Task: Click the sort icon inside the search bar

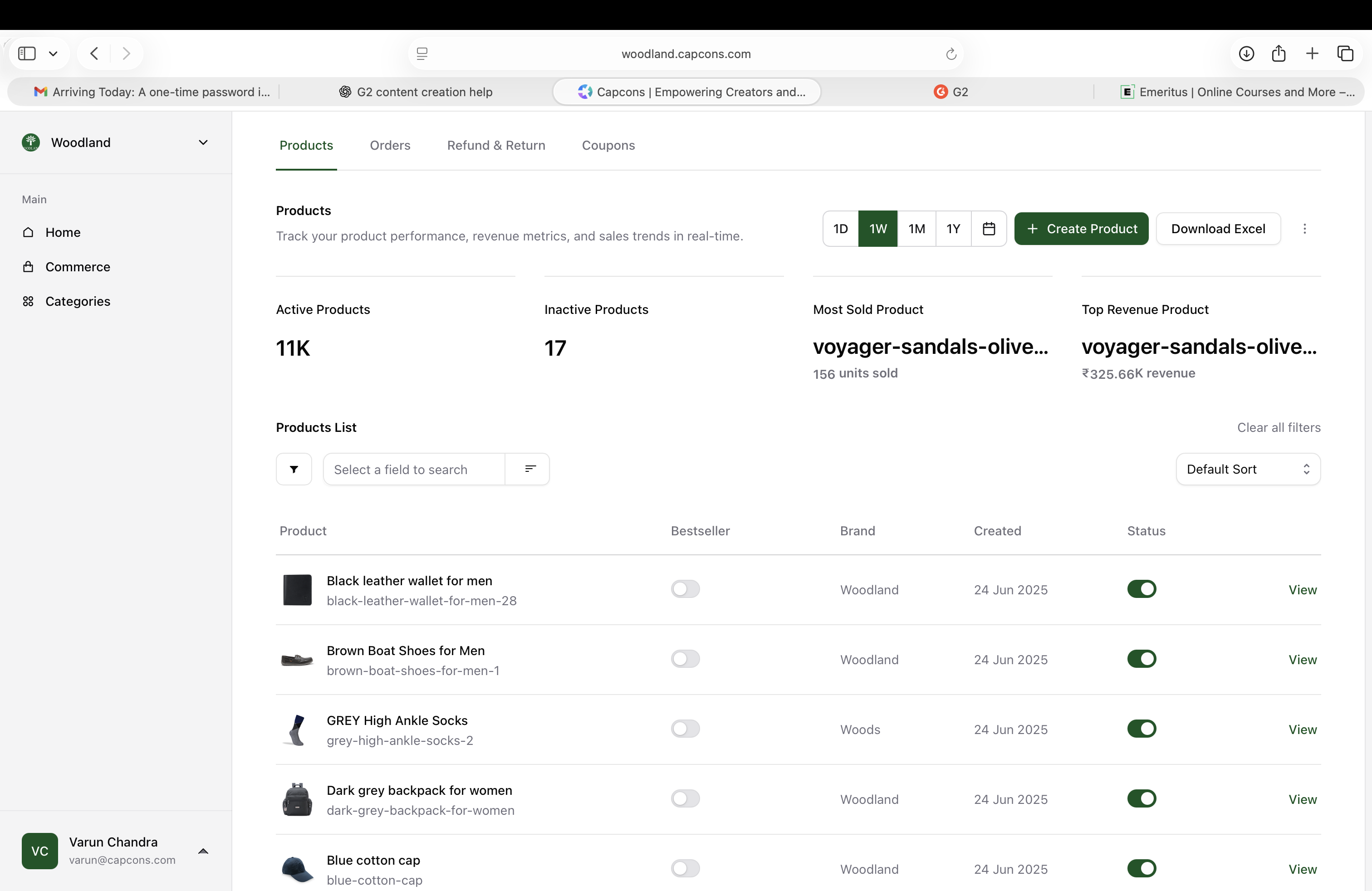Action: pos(528,469)
